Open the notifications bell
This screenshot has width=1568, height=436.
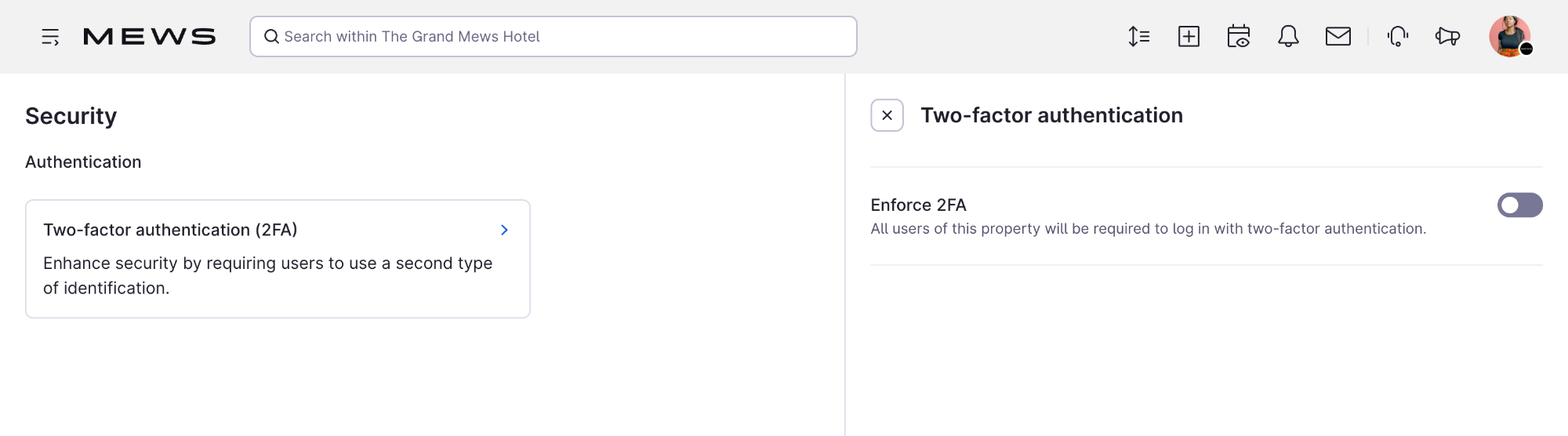coord(1288,37)
